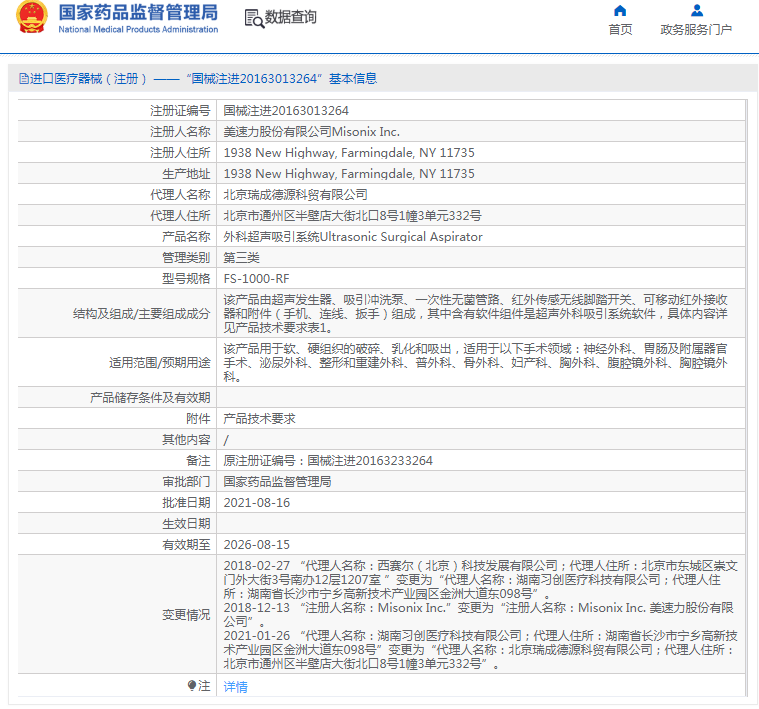Click the 生产地址 address value
Viewport: 759px width, 709px height.
click(x=349, y=174)
